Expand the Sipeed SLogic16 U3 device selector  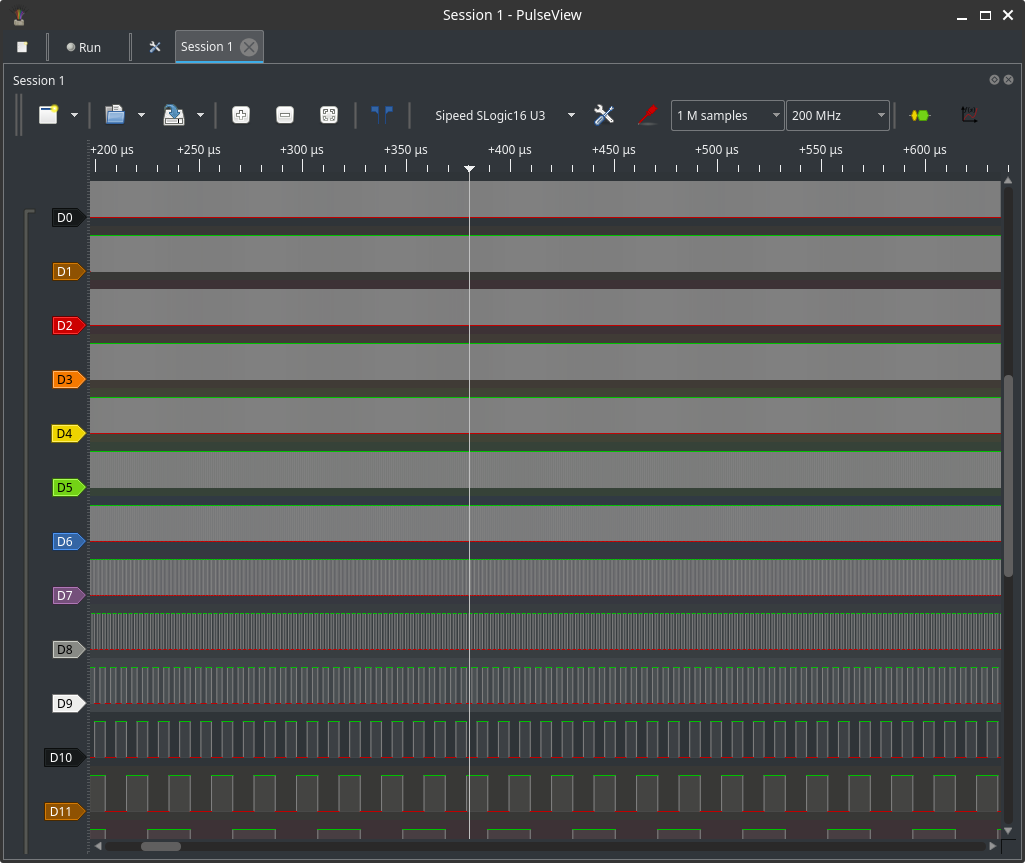(571, 115)
